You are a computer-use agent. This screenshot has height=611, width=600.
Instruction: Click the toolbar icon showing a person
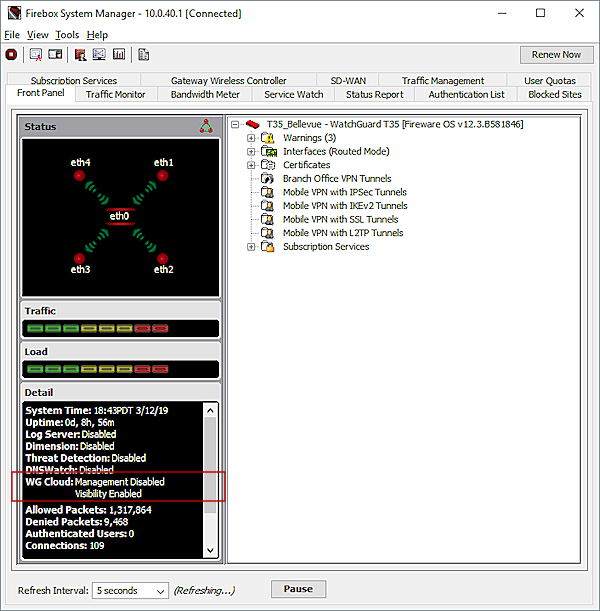pyautogui.click(x=80, y=55)
